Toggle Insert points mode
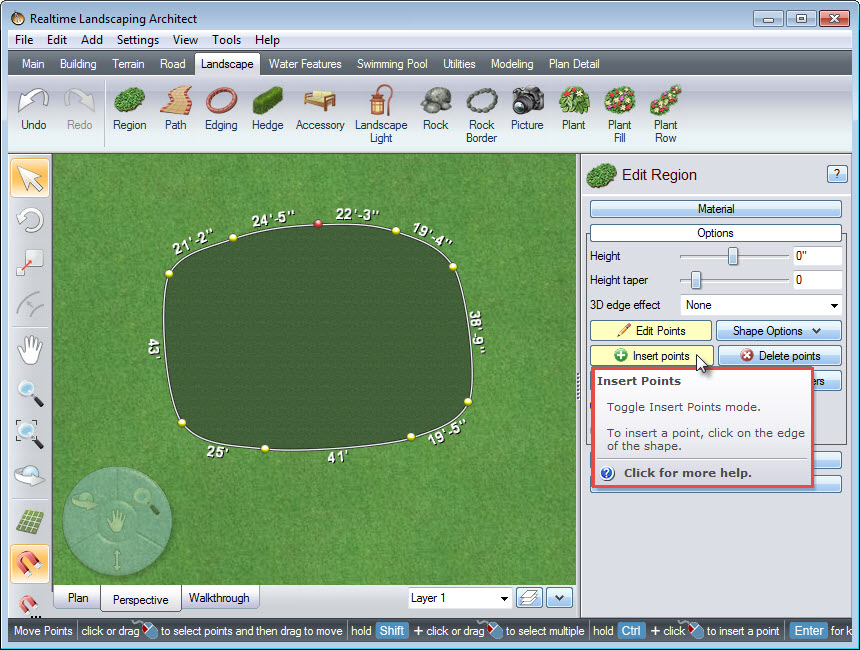This screenshot has width=860, height=650. click(x=652, y=355)
